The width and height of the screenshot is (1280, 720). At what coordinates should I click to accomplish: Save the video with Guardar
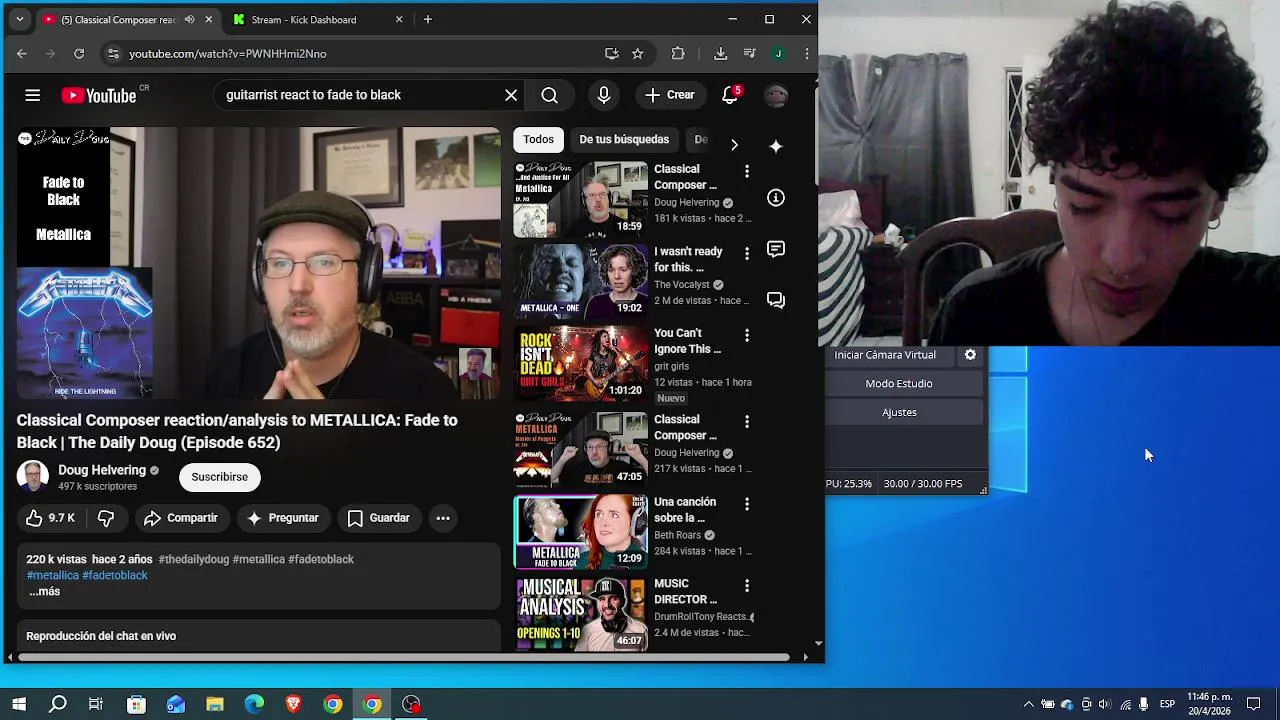(378, 518)
